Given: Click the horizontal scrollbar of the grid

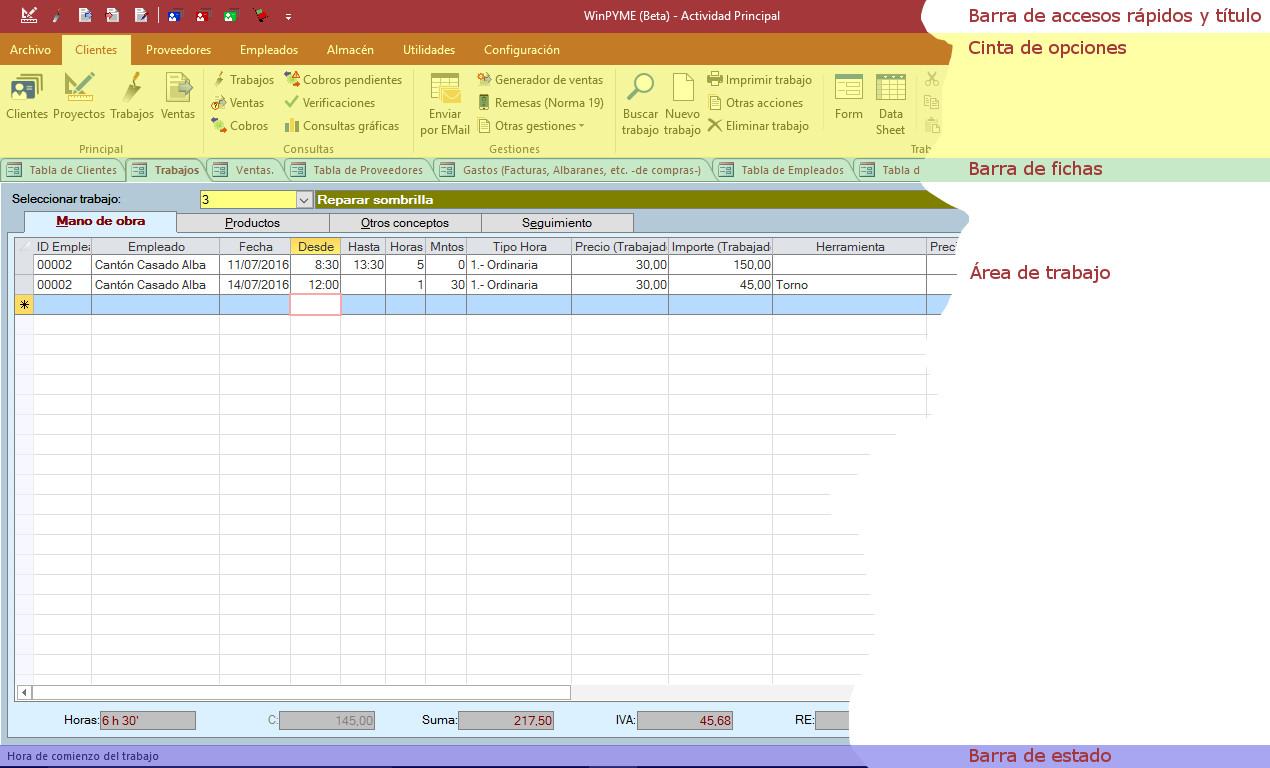Looking at the screenshot, I should tap(300, 692).
